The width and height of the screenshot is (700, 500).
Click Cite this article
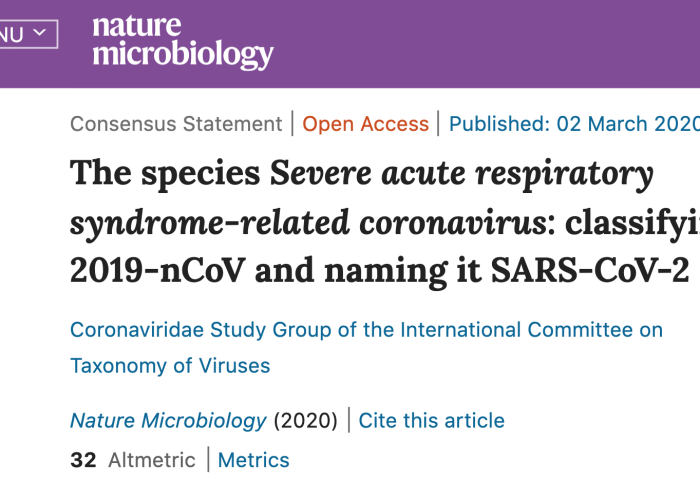pos(431,421)
